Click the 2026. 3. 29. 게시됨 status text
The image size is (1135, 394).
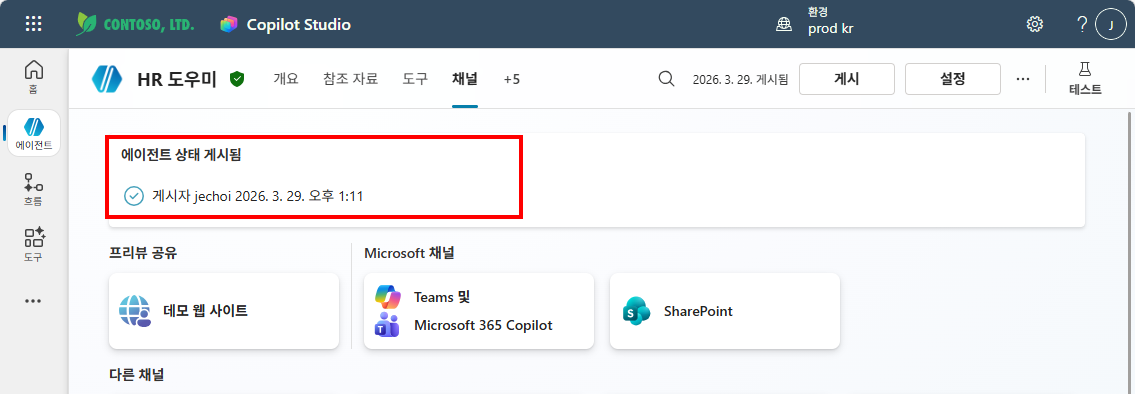741,79
